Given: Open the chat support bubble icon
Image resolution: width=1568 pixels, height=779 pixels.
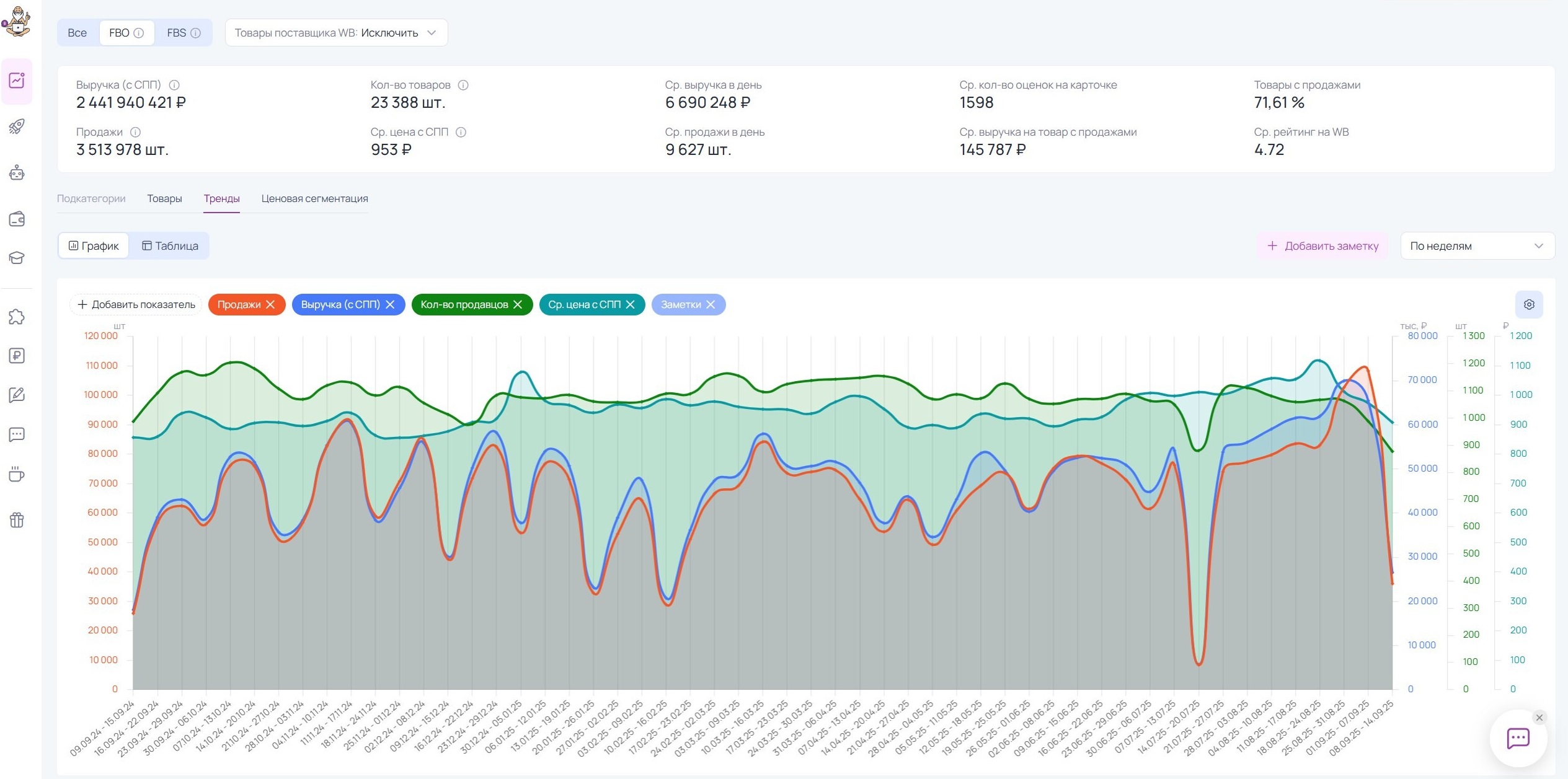Looking at the screenshot, I should click(1518, 738).
